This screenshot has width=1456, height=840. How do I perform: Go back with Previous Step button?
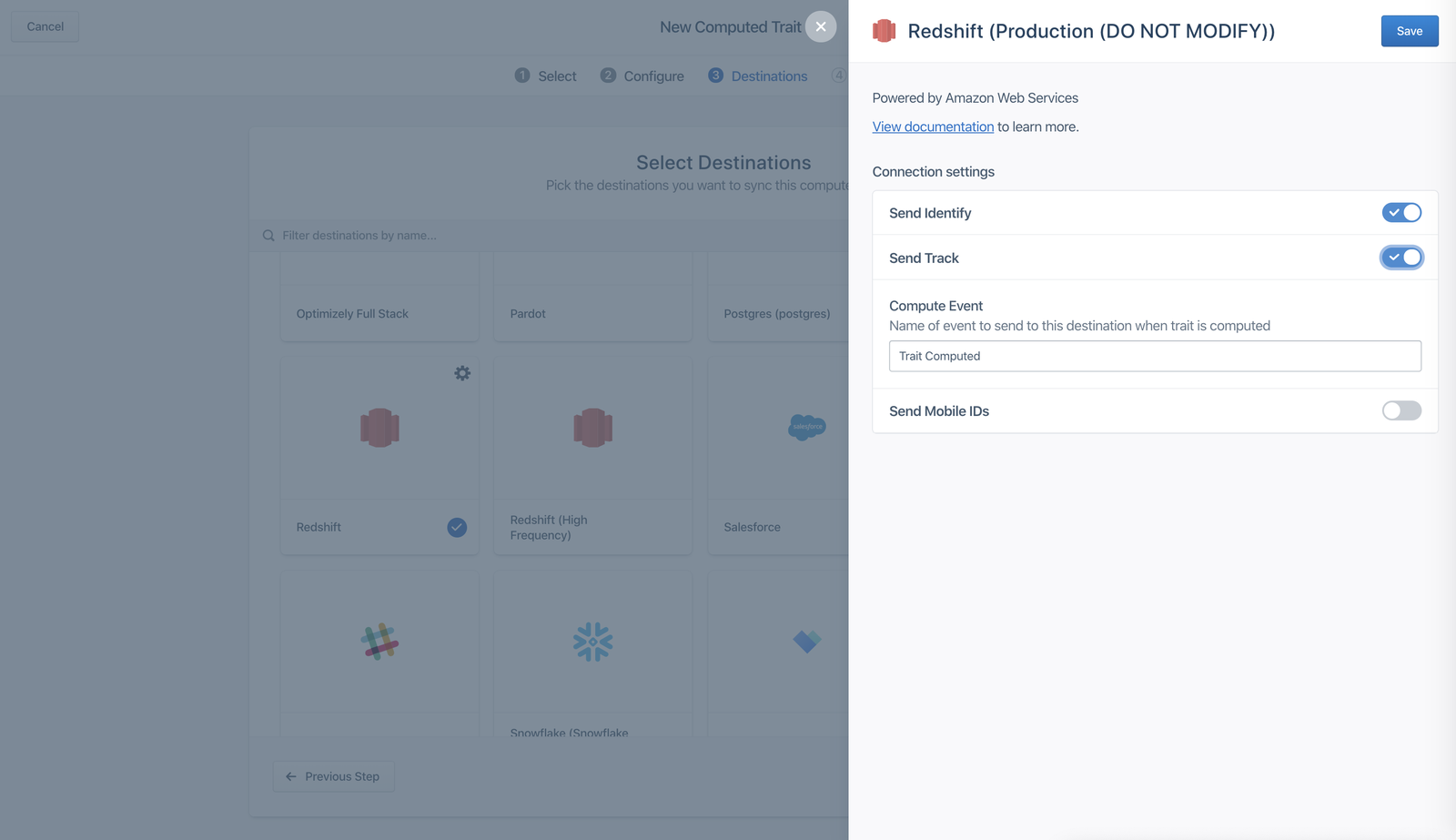click(x=333, y=776)
